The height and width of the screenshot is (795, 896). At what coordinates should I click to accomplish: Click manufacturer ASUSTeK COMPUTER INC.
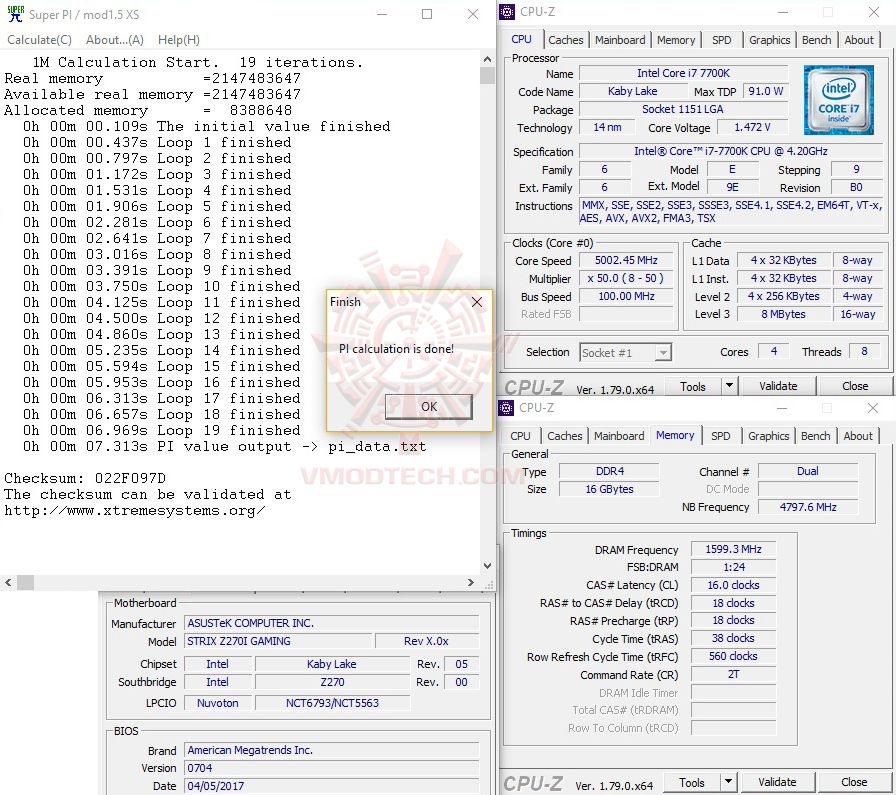click(x=331, y=623)
